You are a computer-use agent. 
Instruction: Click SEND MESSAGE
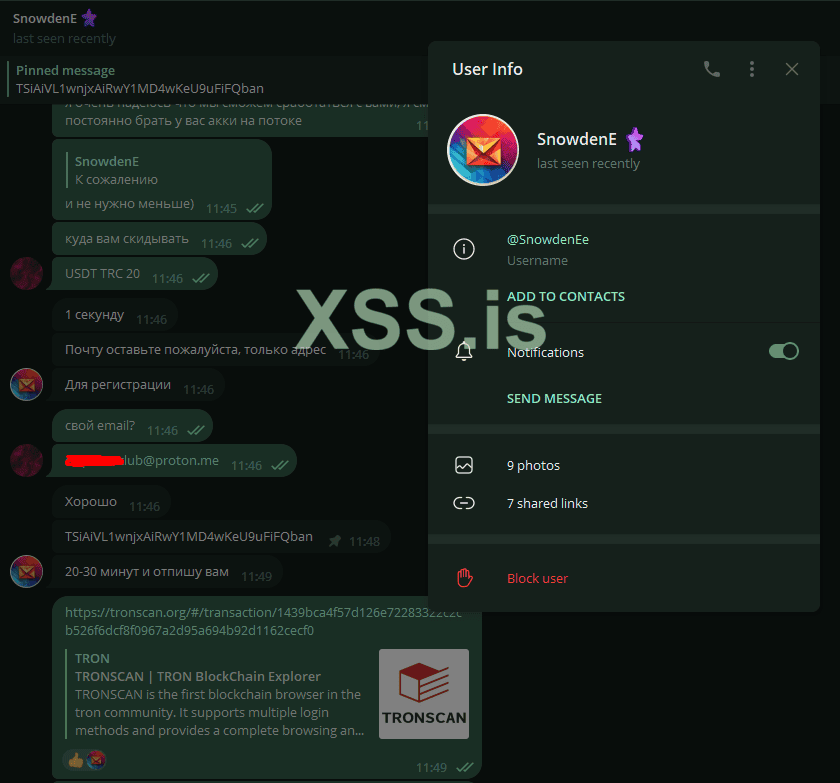point(554,397)
